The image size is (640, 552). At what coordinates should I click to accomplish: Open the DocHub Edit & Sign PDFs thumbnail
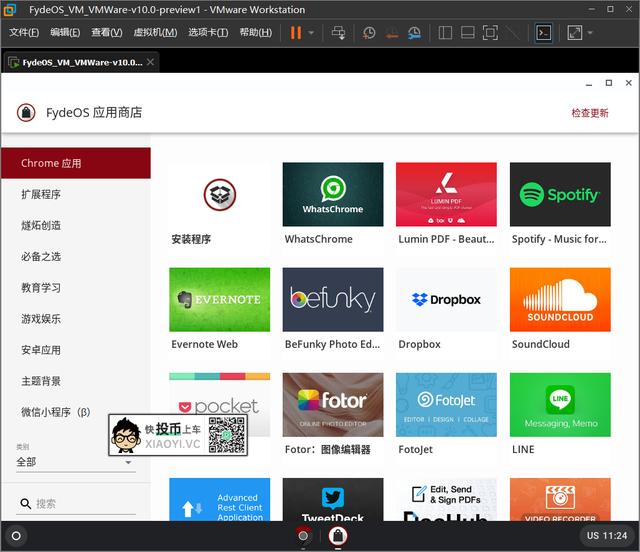446,499
